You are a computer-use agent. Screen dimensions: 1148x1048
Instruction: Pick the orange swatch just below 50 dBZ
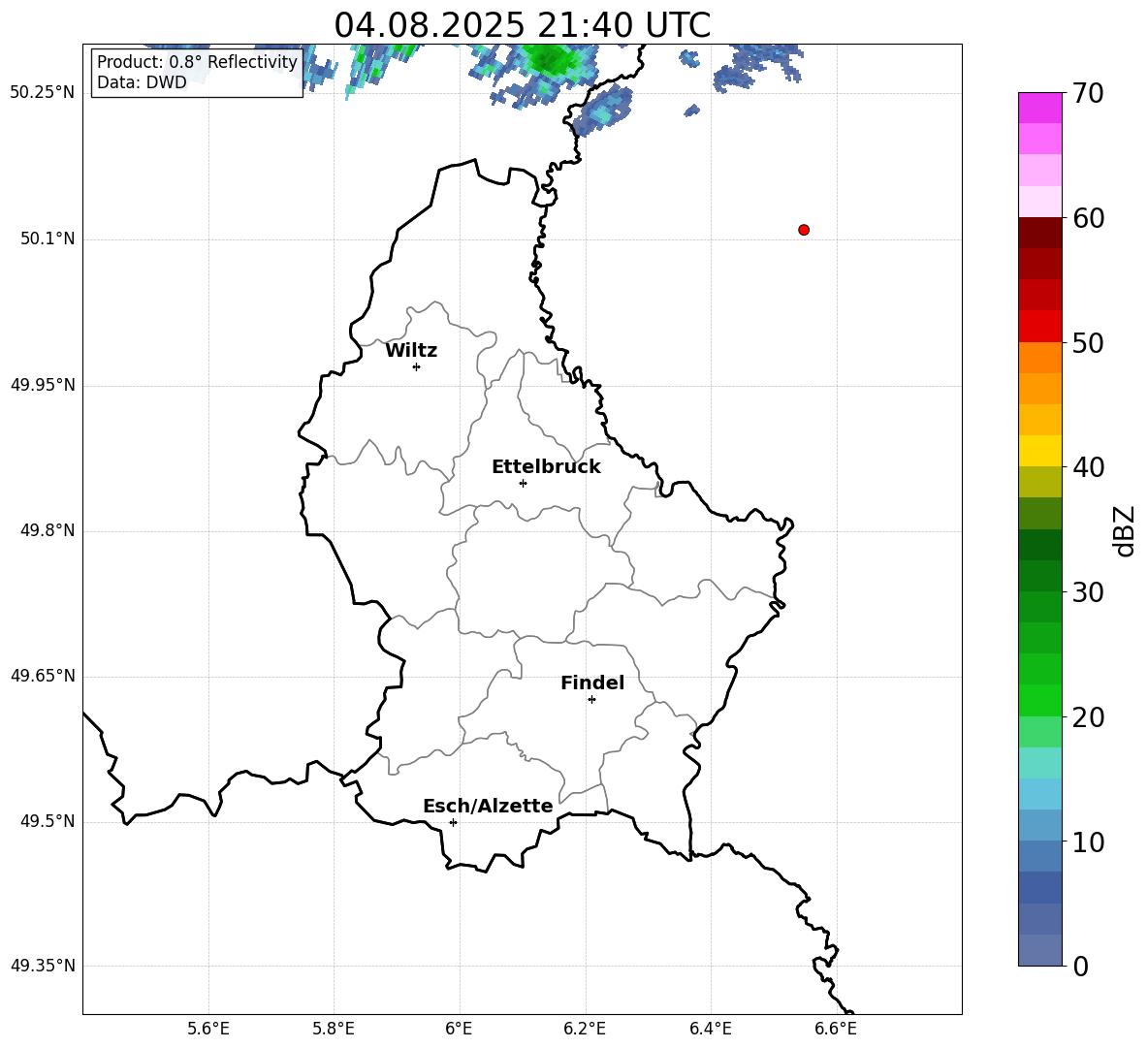(x=1039, y=358)
